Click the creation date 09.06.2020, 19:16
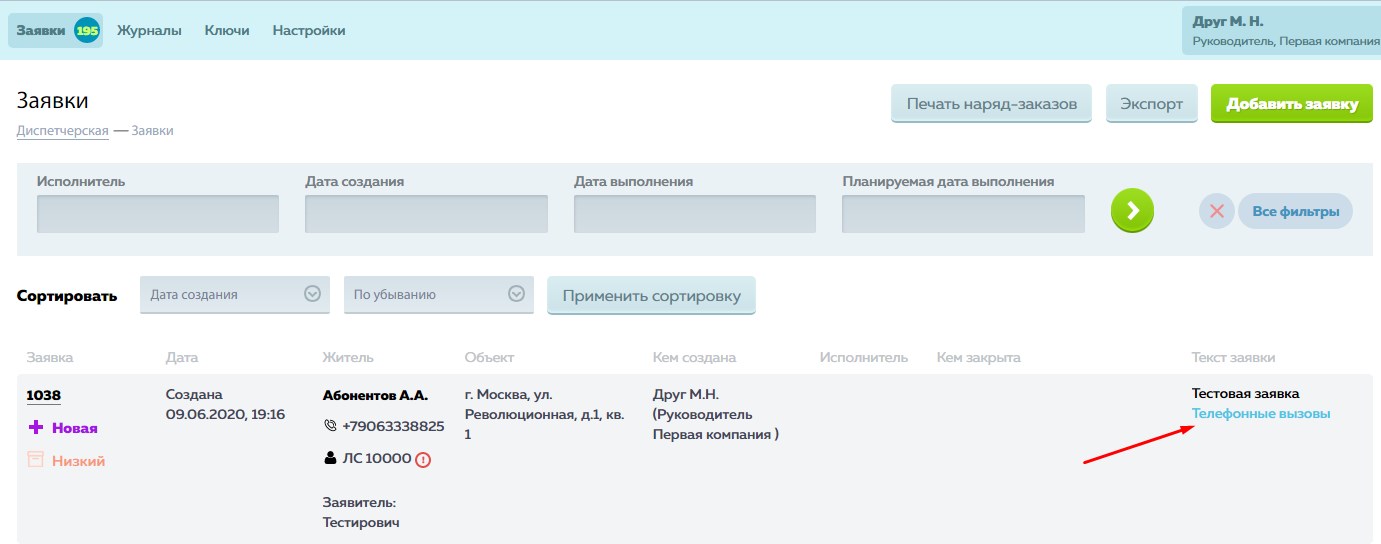Image resolution: width=1381 pixels, height=544 pixels. pos(225,414)
